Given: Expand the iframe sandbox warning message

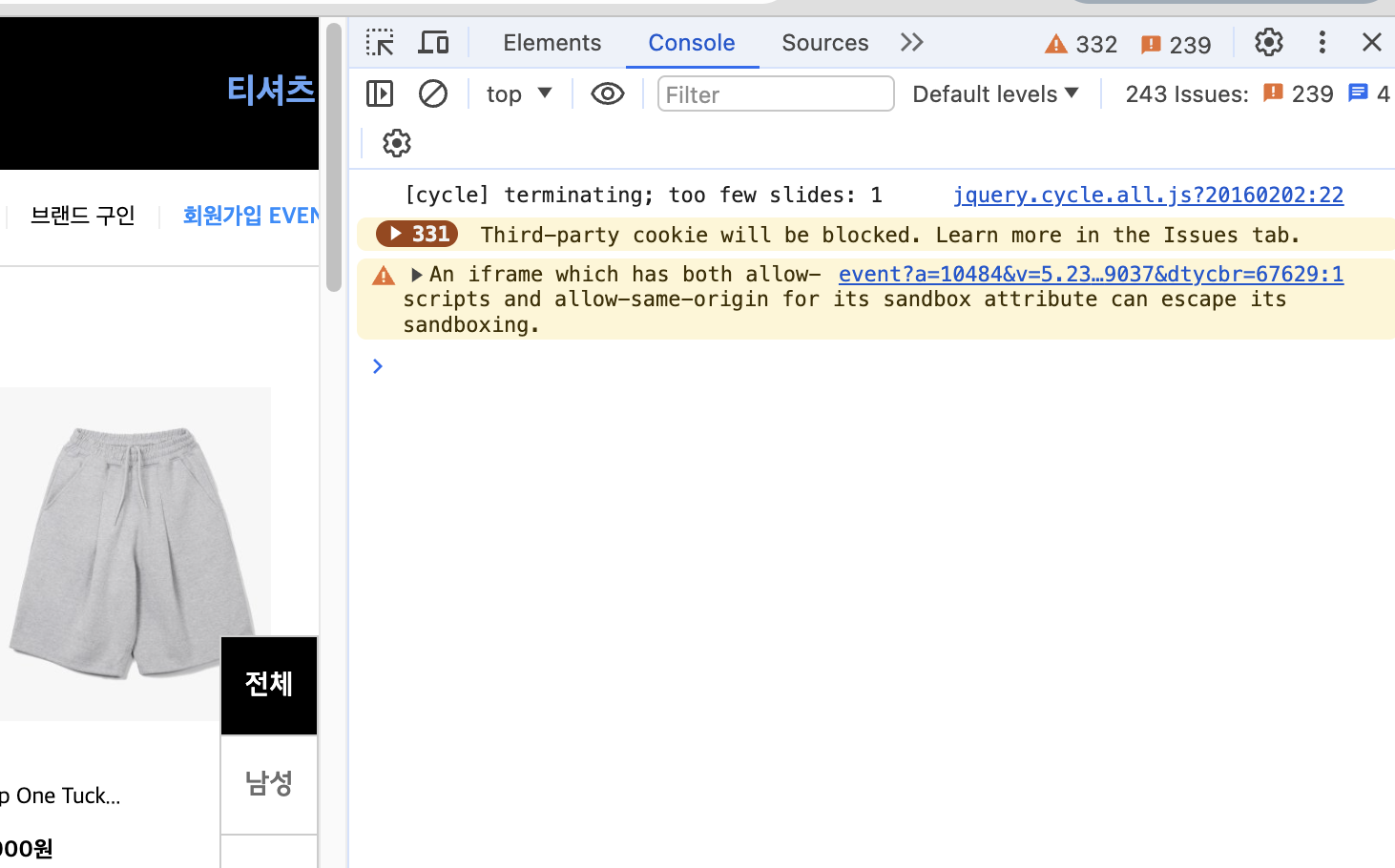Looking at the screenshot, I should click(416, 275).
